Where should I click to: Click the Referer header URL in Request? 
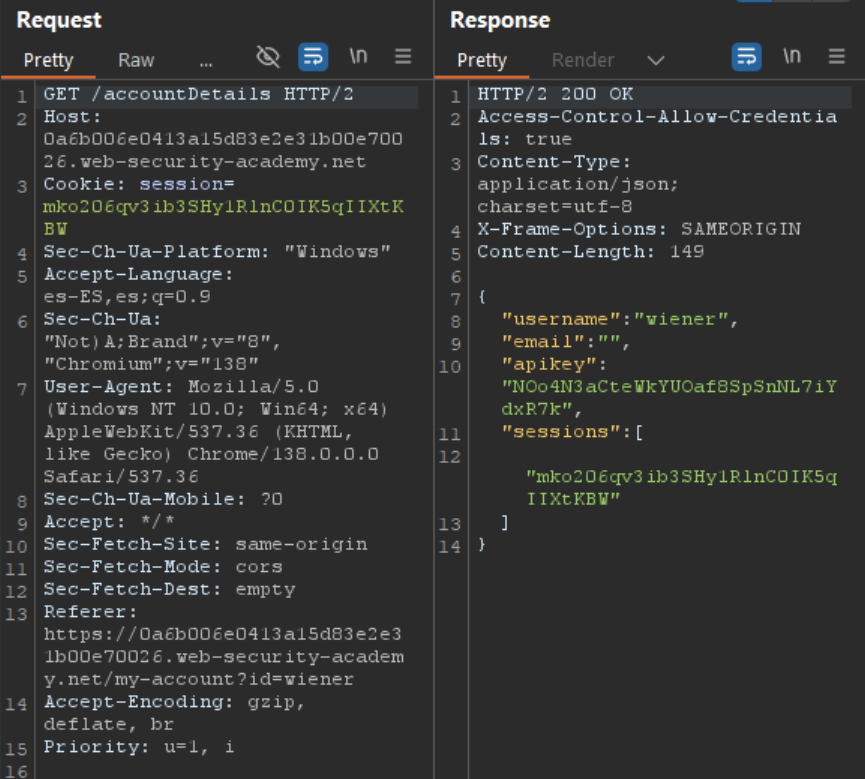(223, 657)
